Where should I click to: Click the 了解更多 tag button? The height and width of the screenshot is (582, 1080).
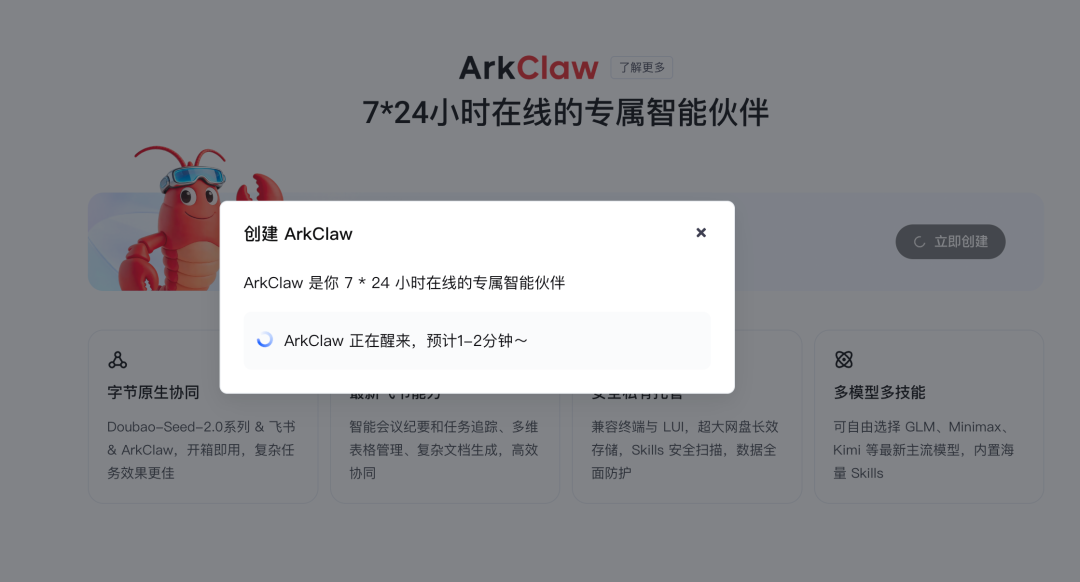[x=641, y=67]
